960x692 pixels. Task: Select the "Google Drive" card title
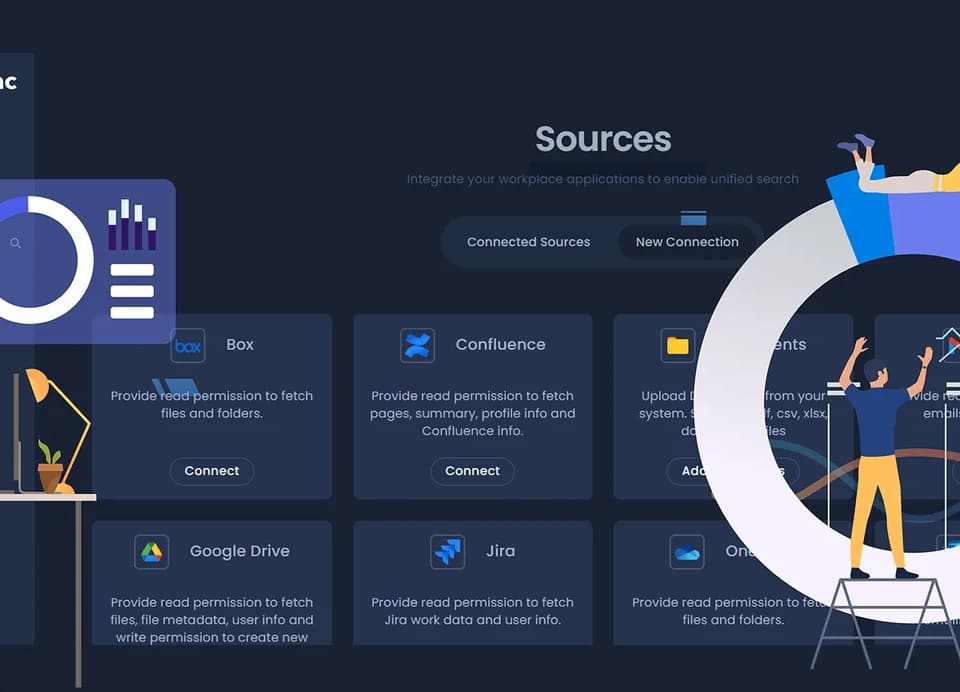click(x=239, y=551)
